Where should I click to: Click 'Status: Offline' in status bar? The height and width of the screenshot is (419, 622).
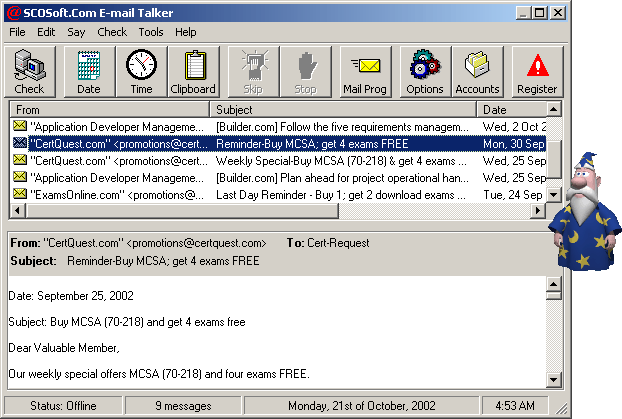coord(63,406)
